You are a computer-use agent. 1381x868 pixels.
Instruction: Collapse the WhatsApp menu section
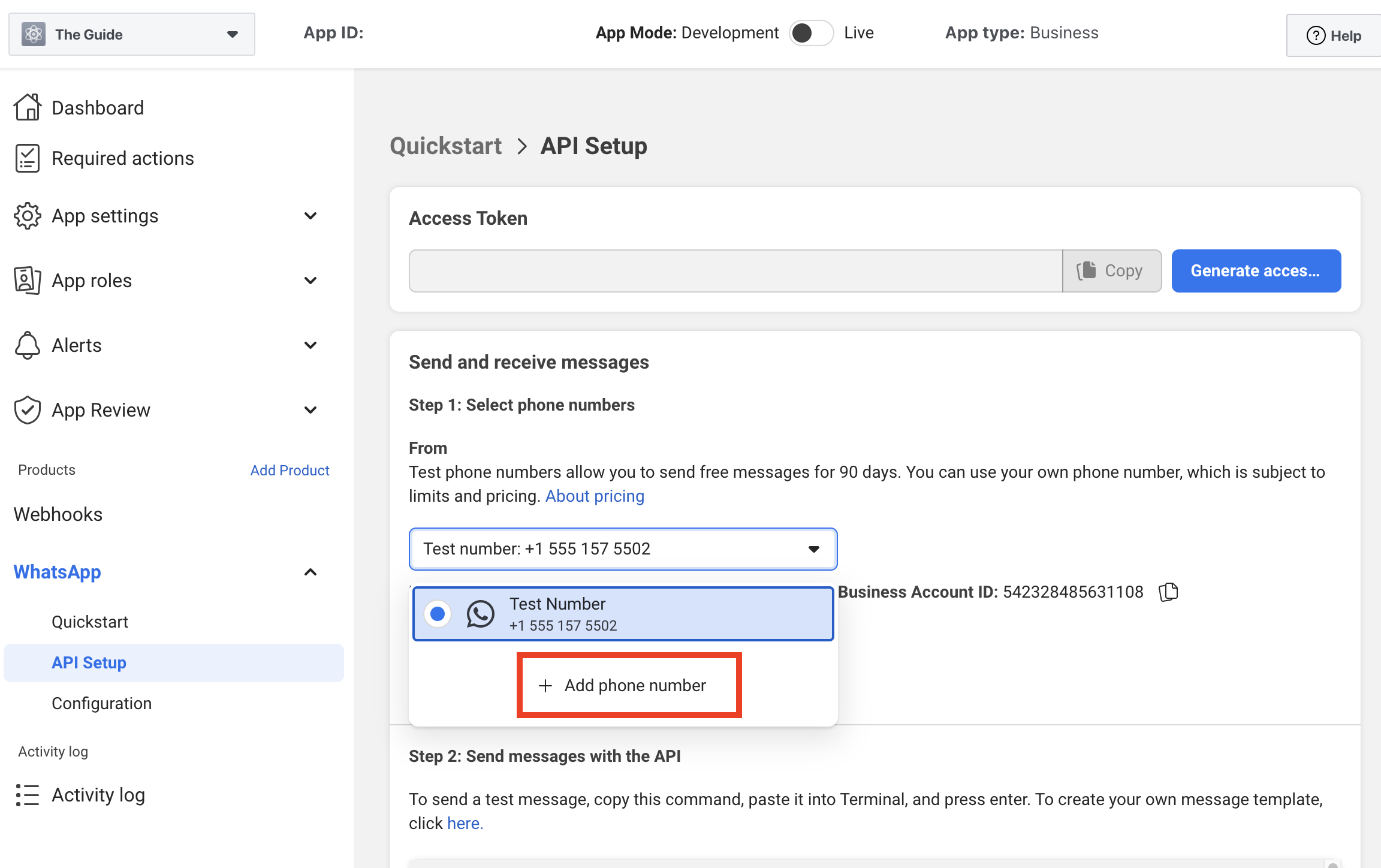(x=310, y=572)
